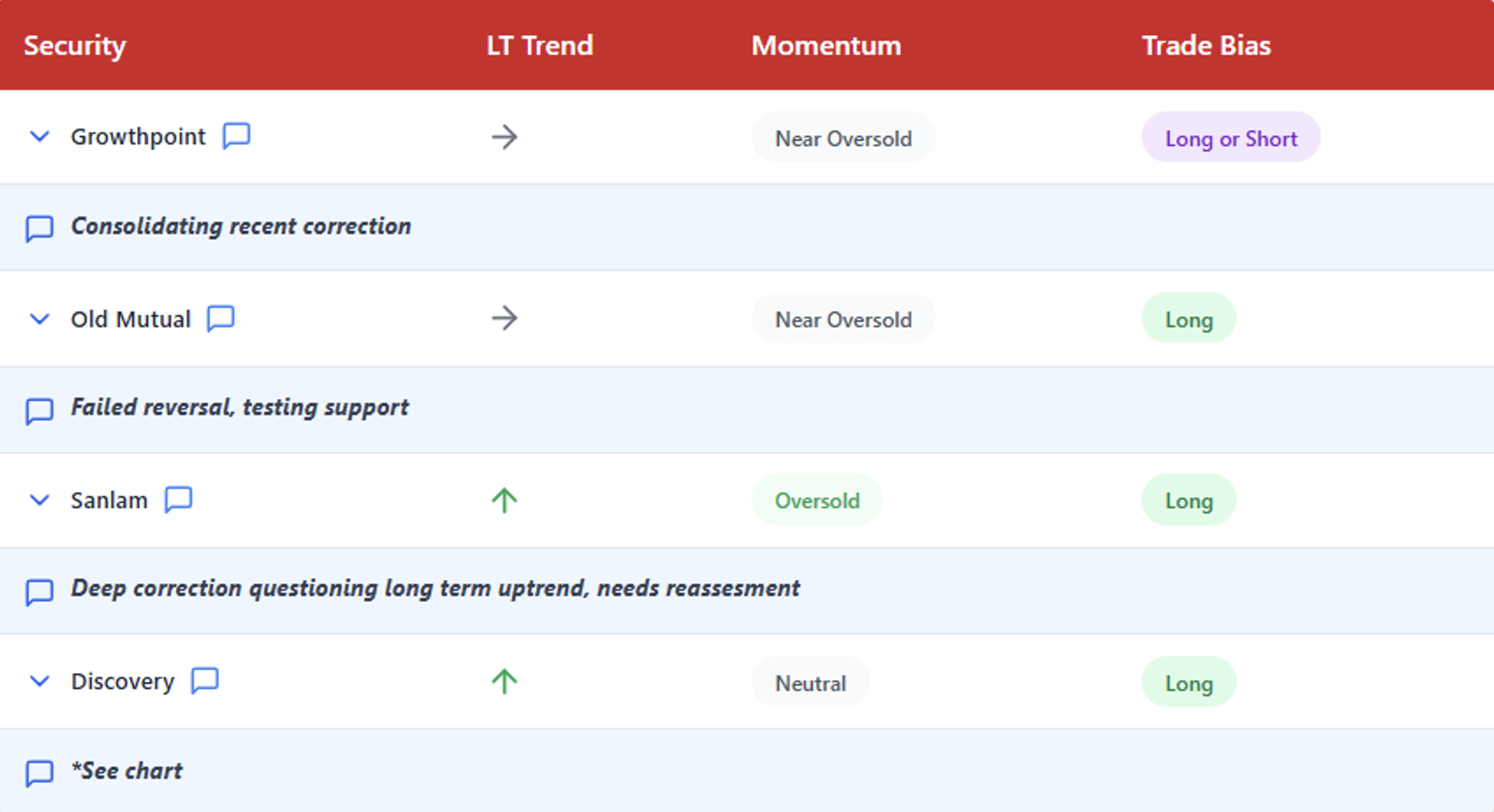Sort by the Momentum column header
The image size is (1494, 812).
click(826, 46)
